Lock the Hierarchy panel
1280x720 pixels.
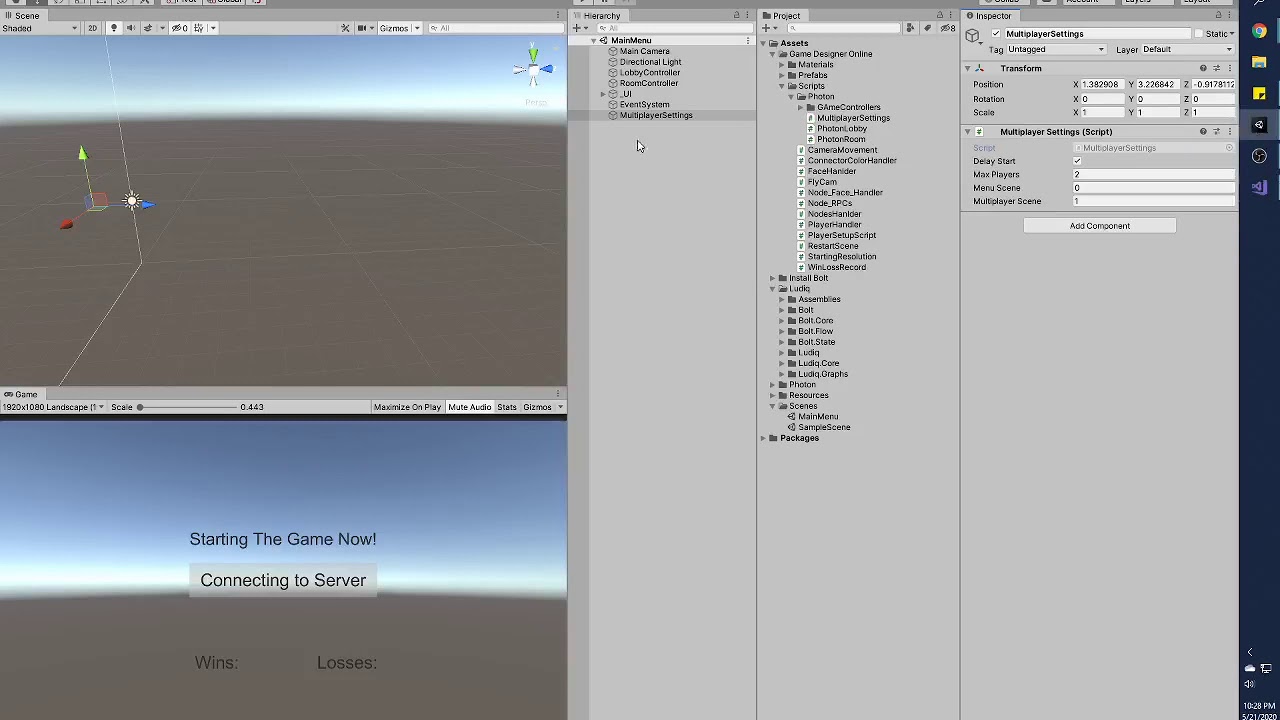coord(736,15)
